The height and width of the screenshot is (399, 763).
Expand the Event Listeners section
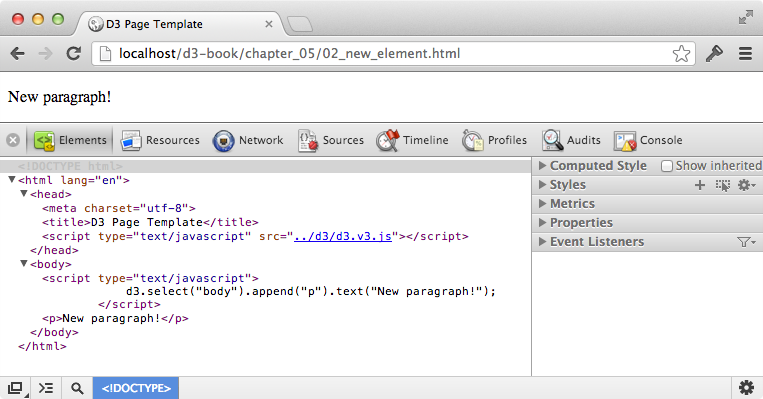coord(542,241)
